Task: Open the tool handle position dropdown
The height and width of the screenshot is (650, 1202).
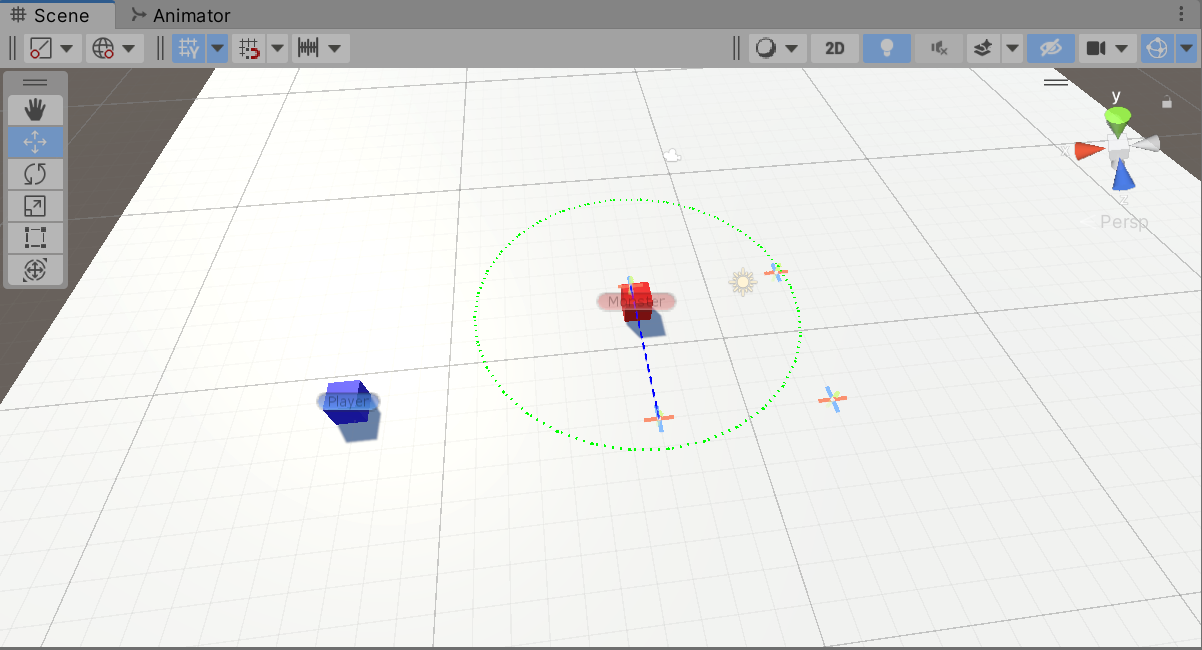Action: (53, 48)
